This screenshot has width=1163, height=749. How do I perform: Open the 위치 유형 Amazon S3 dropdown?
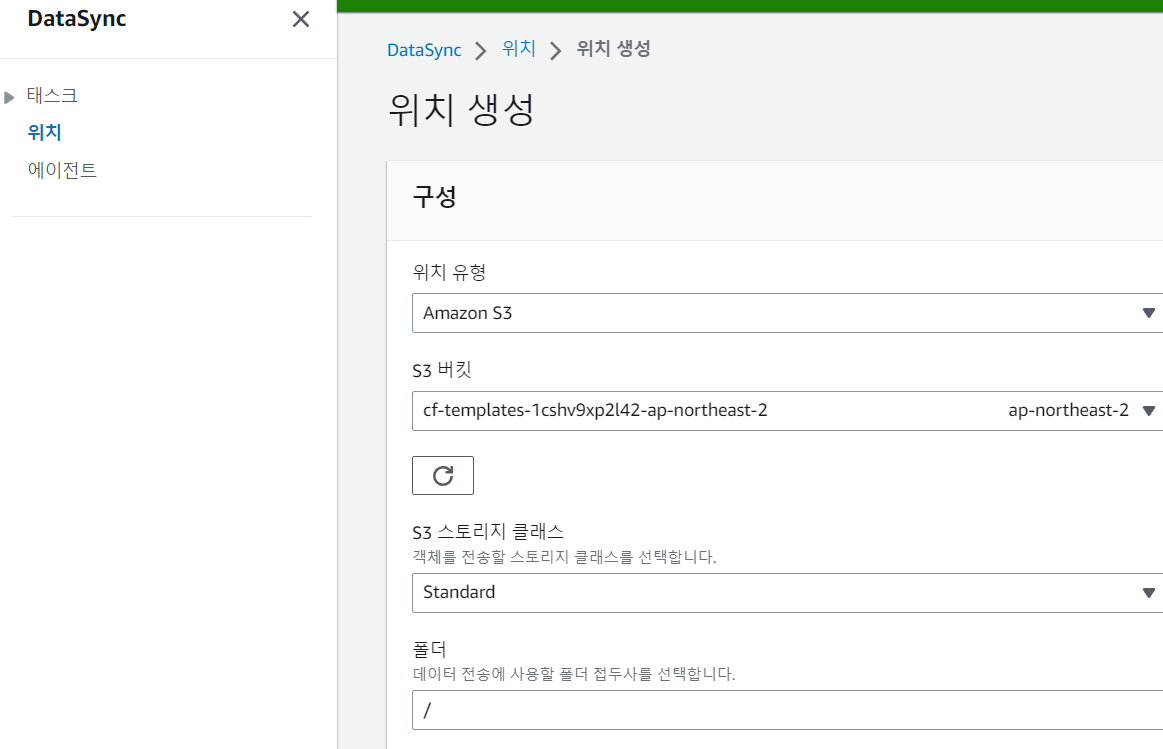tap(788, 313)
